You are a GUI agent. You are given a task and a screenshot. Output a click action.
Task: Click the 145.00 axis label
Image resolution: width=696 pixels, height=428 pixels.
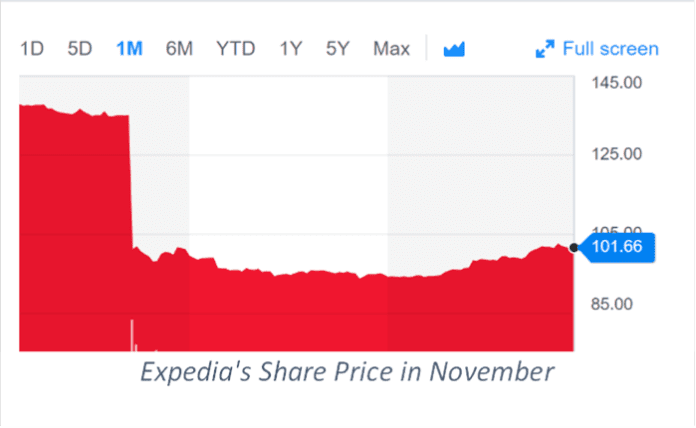point(614,83)
